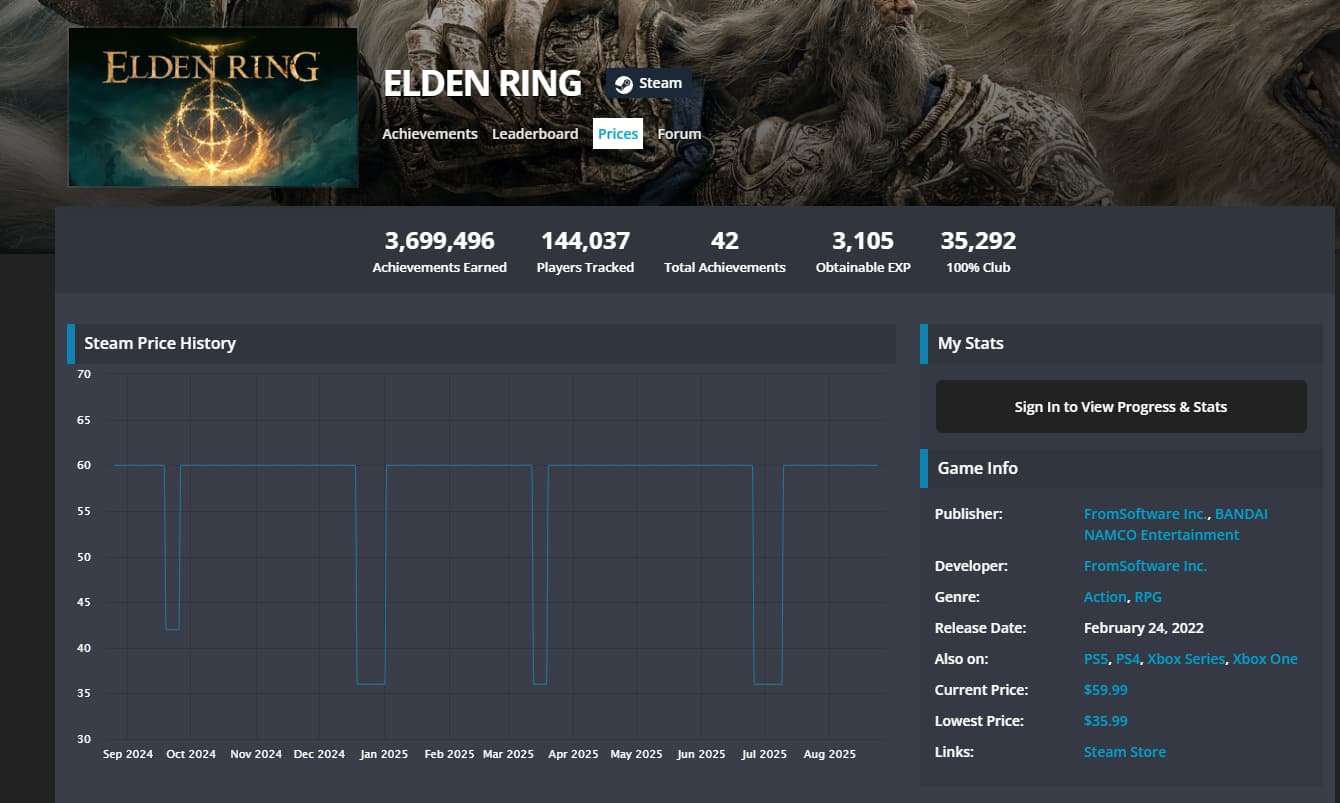This screenshot has width=1340, height=803.
Task: Click the January 2025 price dip on chart
Action: pos(371,683)
